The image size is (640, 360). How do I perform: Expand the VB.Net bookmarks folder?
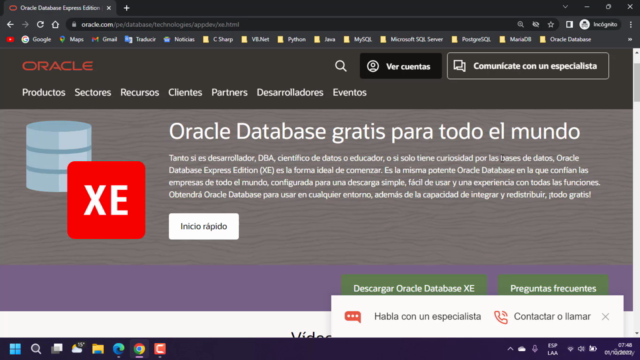(255, 39)
